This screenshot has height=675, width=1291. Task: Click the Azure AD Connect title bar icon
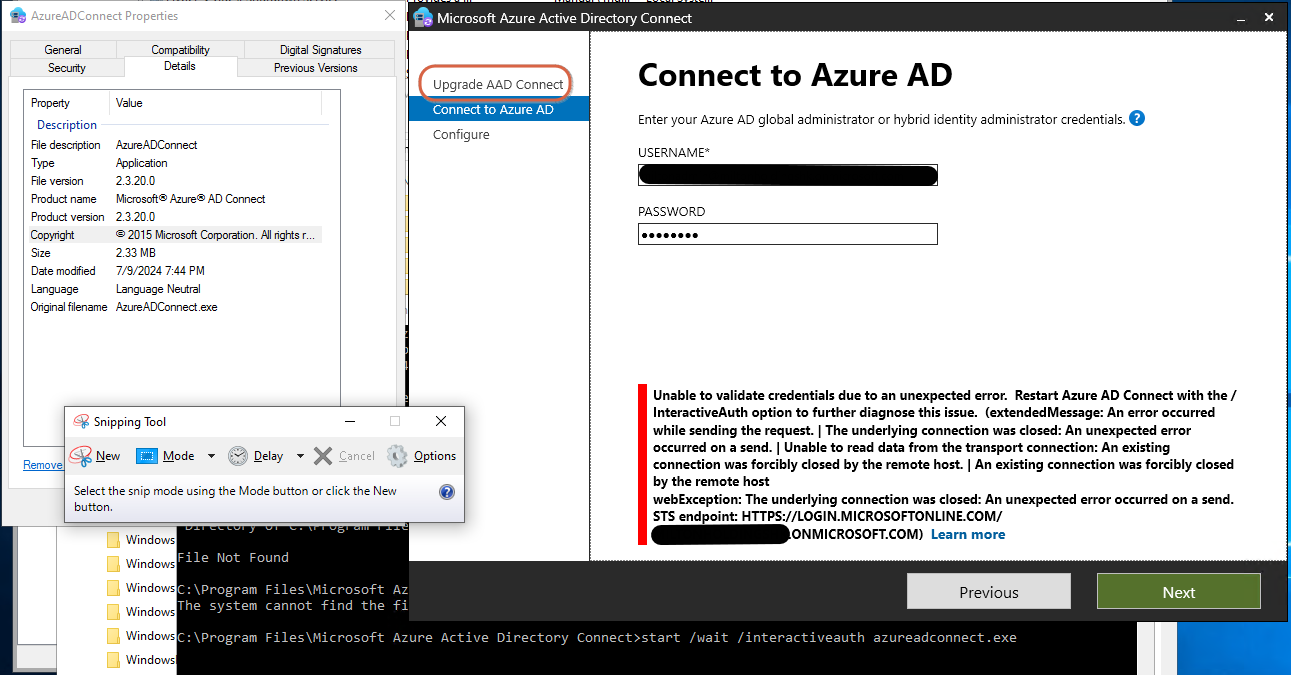click(423, 17)
